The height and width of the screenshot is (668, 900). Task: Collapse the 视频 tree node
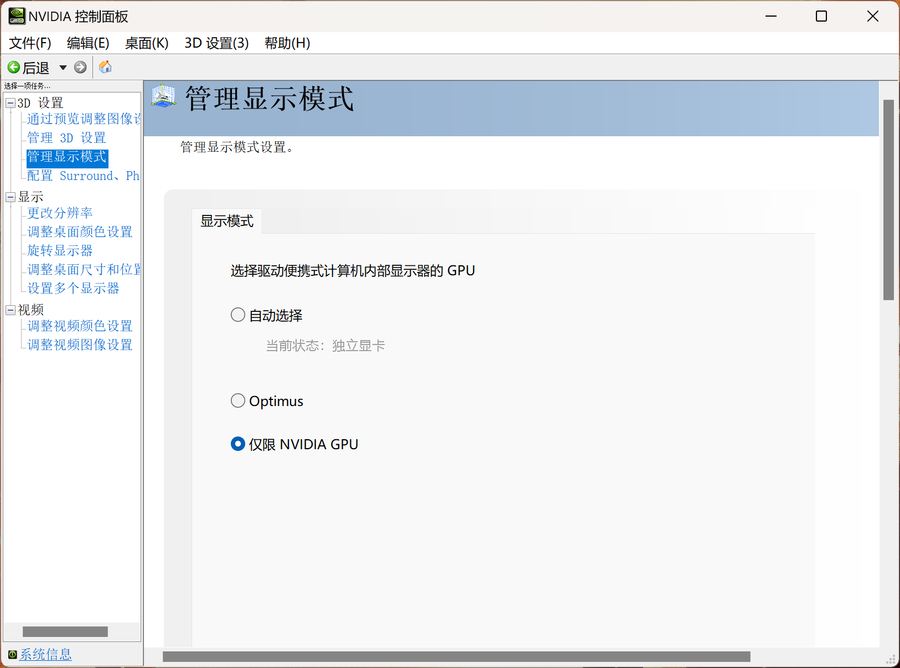tap(10, 310)
